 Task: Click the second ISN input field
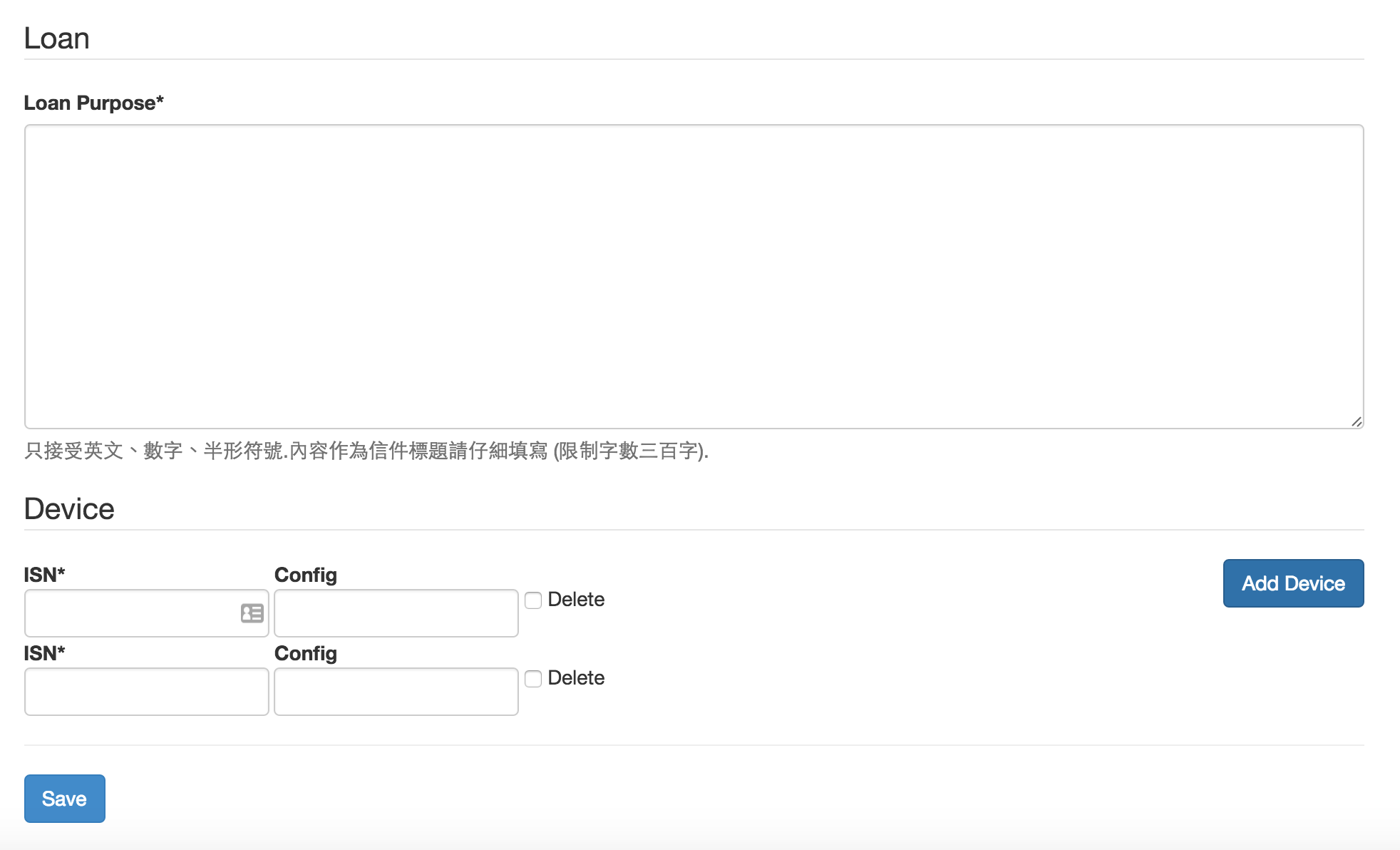[147, 692]
